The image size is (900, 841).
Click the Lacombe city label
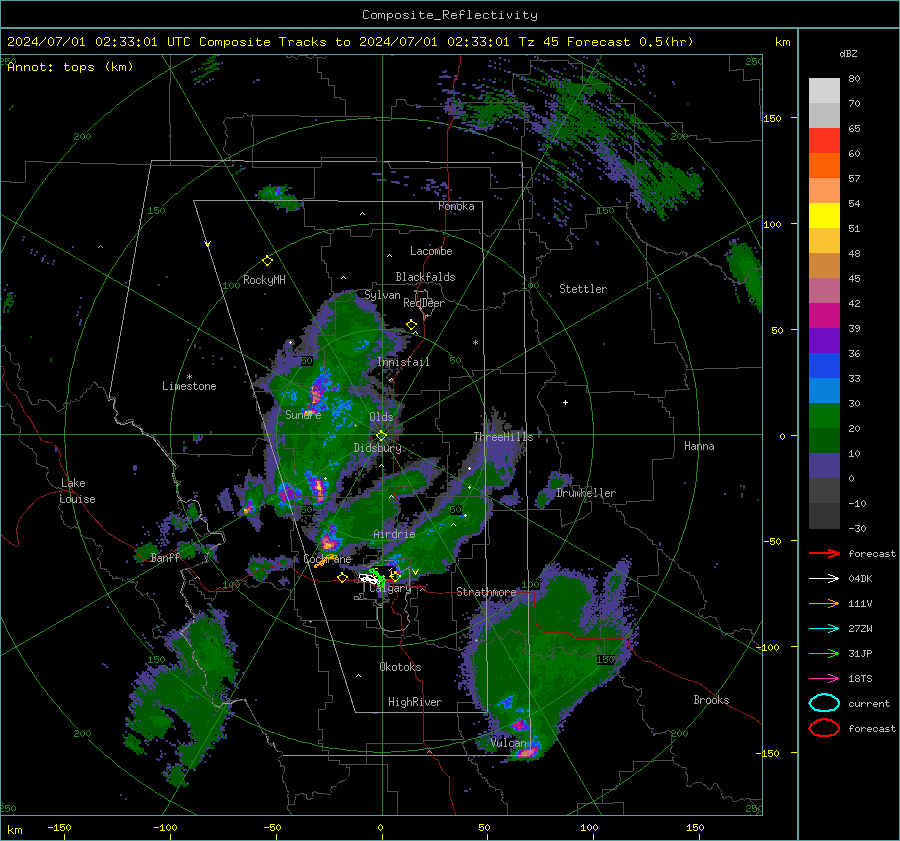pyautogui.click(x=431, y=251)
